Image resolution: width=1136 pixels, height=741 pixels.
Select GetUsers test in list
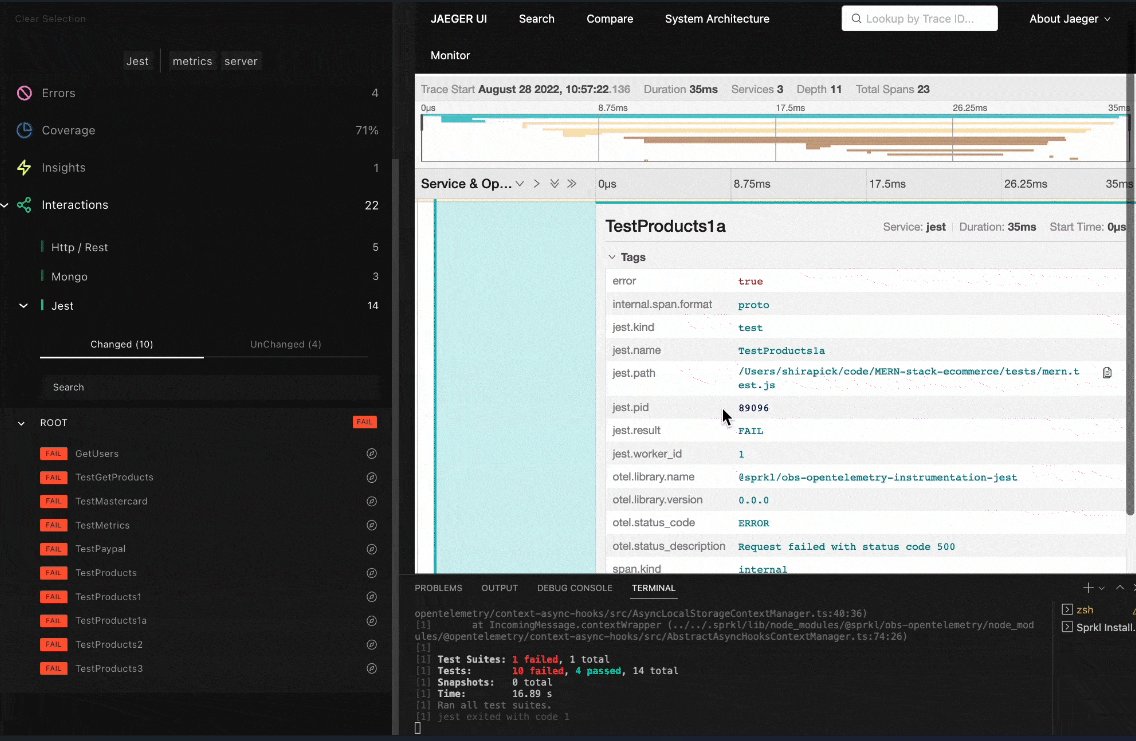97,453
